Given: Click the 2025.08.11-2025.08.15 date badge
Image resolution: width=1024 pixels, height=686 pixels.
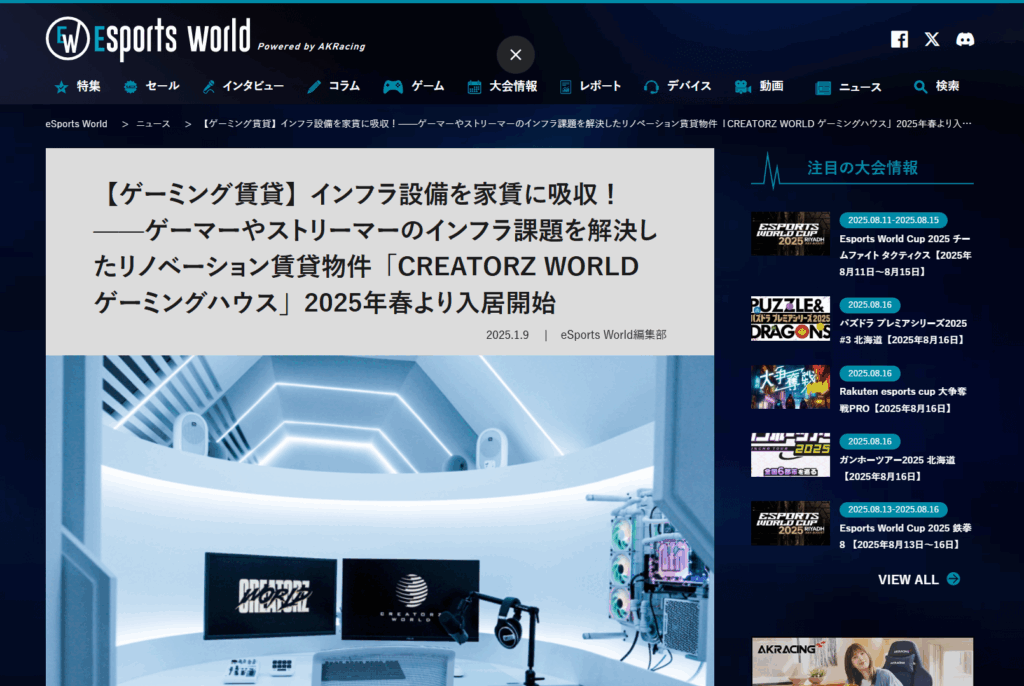Looking at the screenshot, I should (893, 220).
